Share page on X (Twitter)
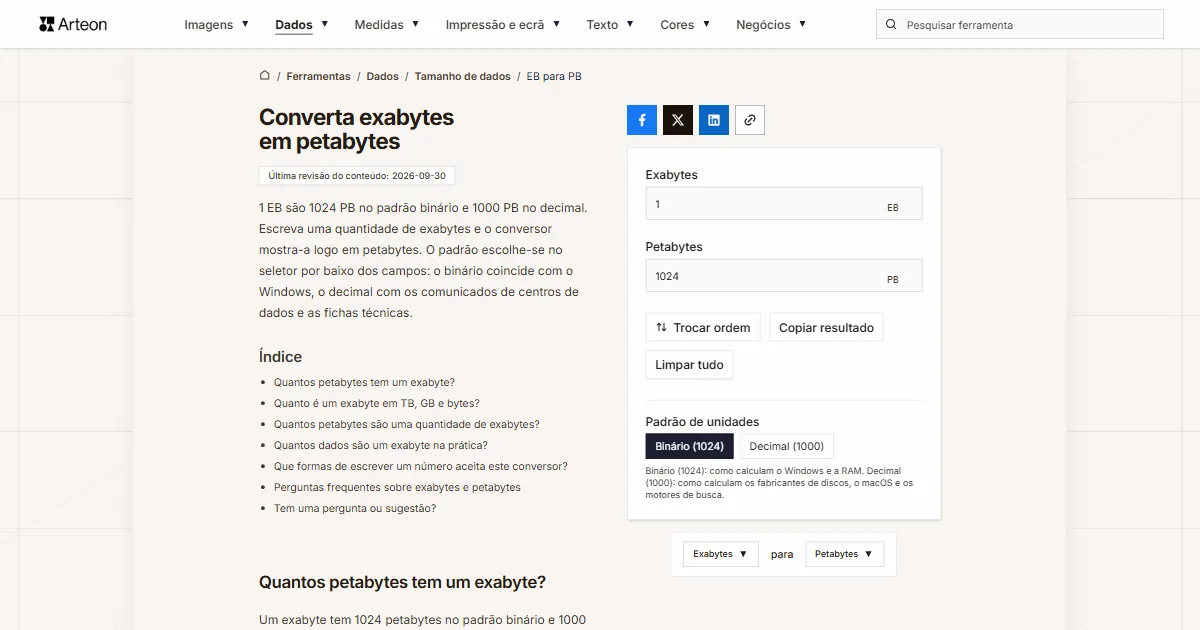 pos(678,120)
